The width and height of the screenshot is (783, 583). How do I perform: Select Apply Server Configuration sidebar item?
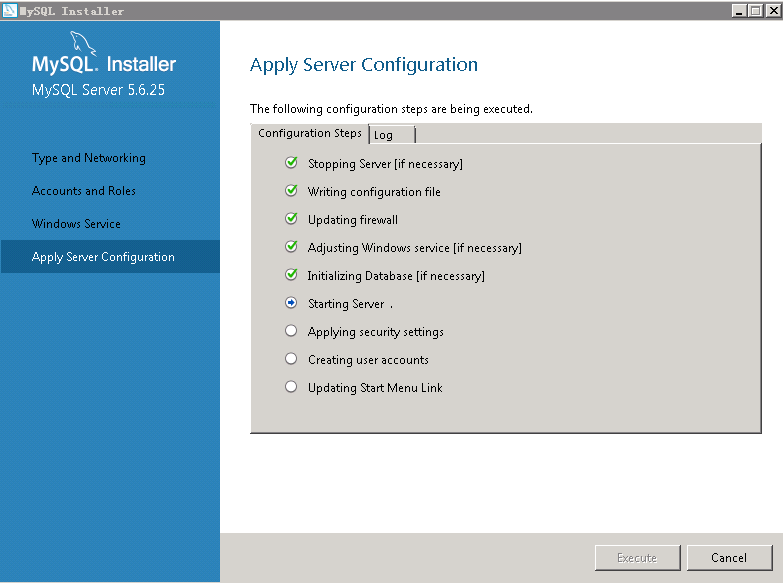103,257
